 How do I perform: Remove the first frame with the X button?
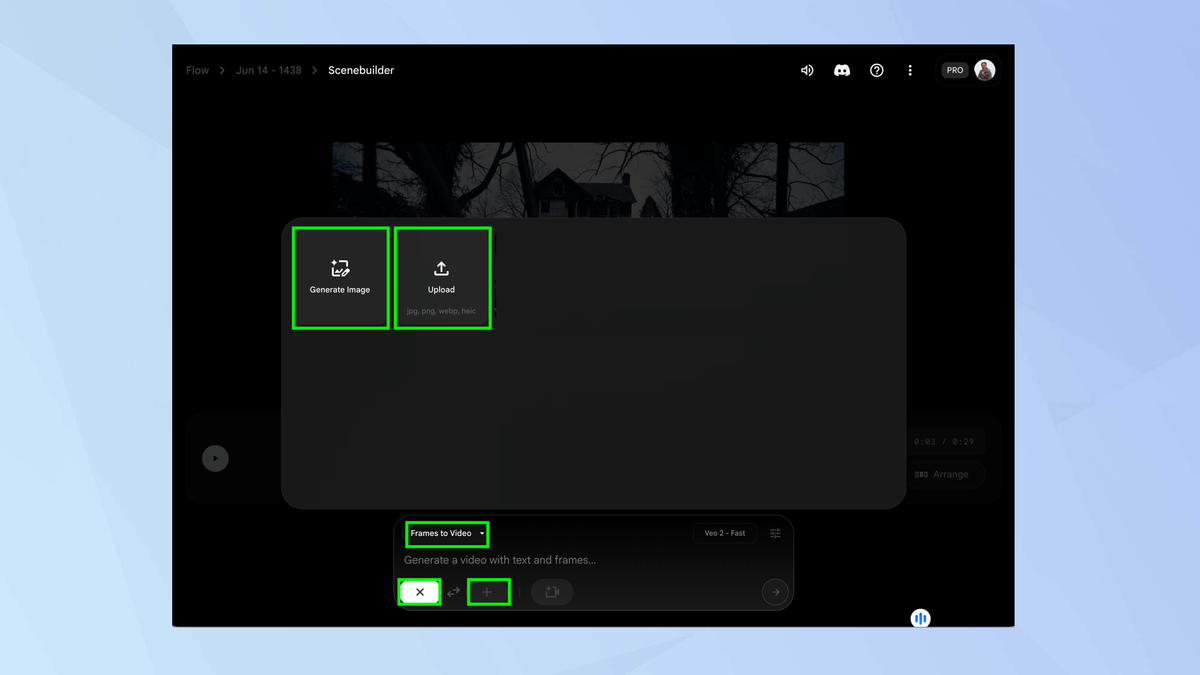tap(420, 592)
